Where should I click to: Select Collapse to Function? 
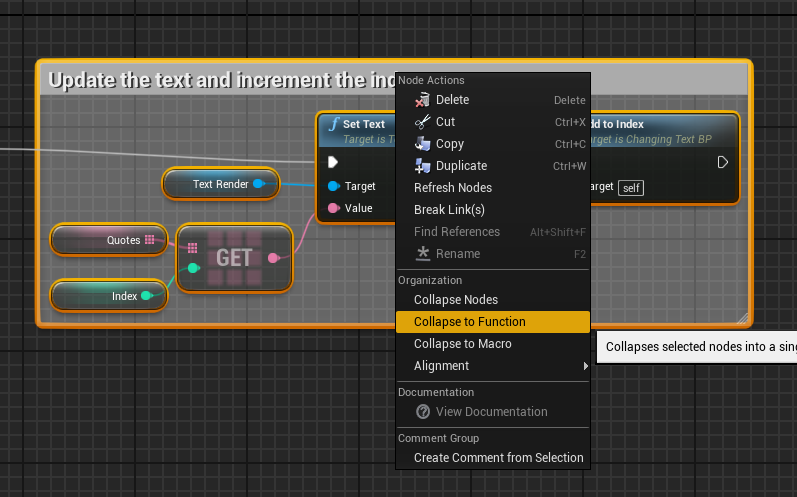coord(493,322)
